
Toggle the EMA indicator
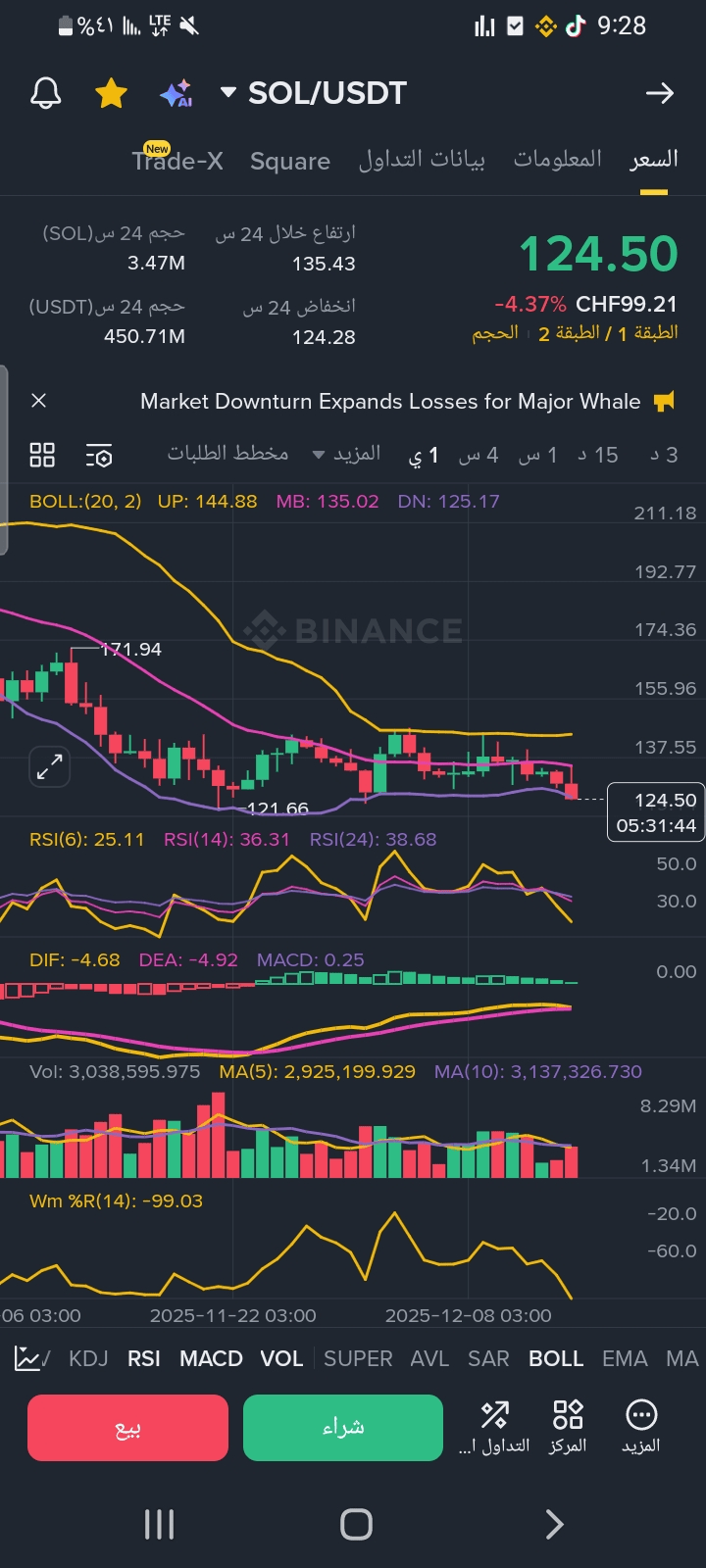pos(625,1358)
